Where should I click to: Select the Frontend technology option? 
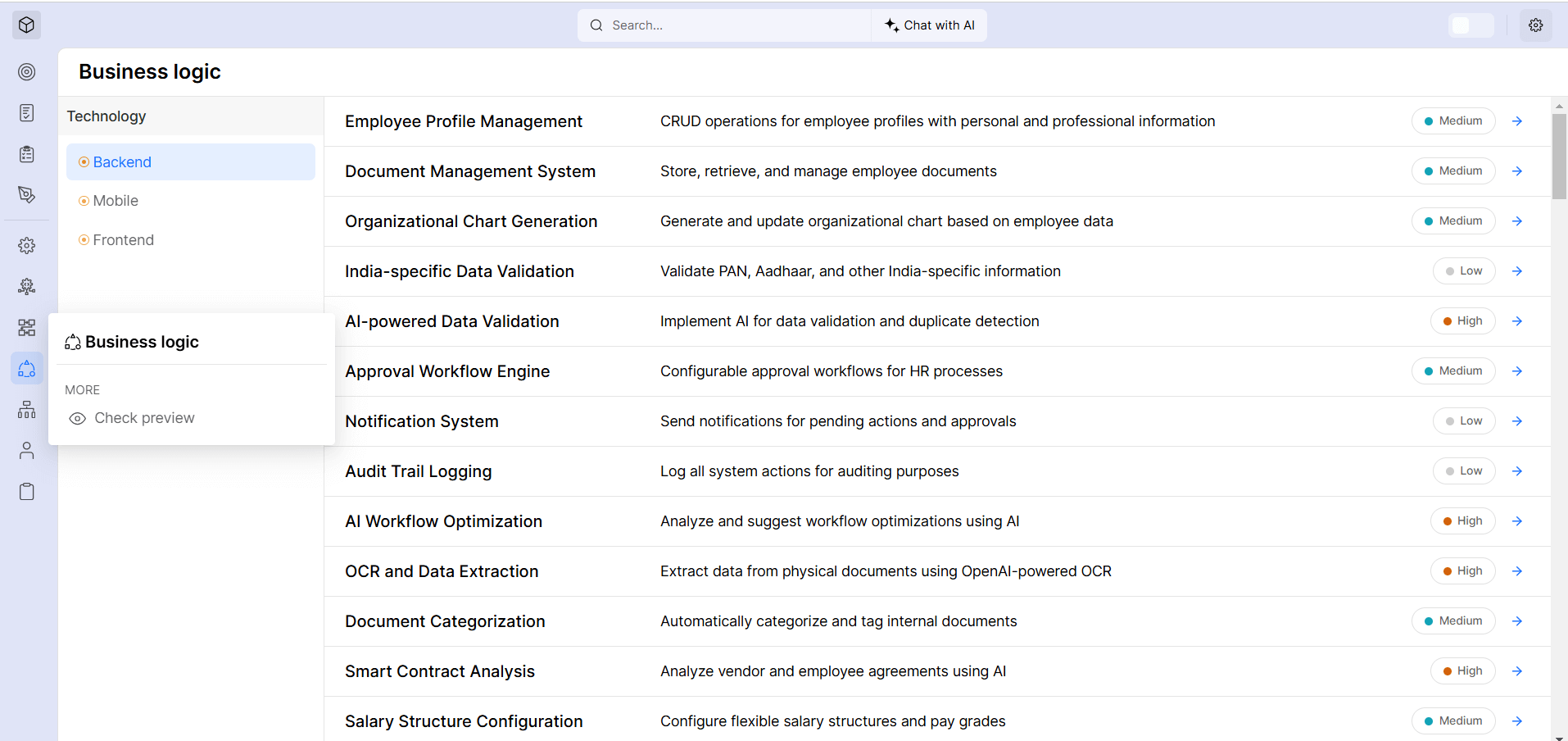(123, 240)
